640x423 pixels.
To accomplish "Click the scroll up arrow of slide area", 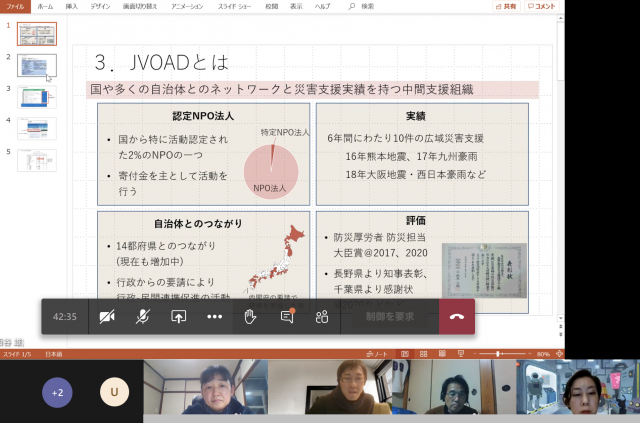I will pyautogui.click(x=561, y=18).
